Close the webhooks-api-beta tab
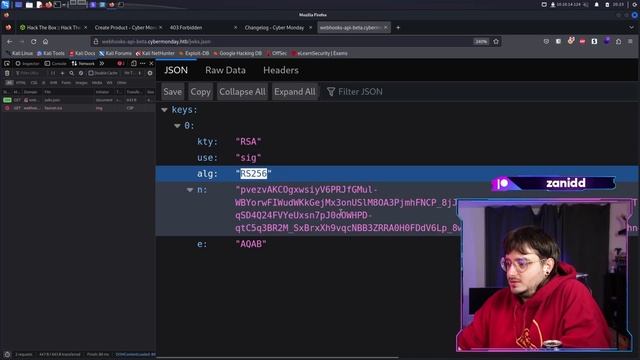640x360 pixels. pos(385,28)
